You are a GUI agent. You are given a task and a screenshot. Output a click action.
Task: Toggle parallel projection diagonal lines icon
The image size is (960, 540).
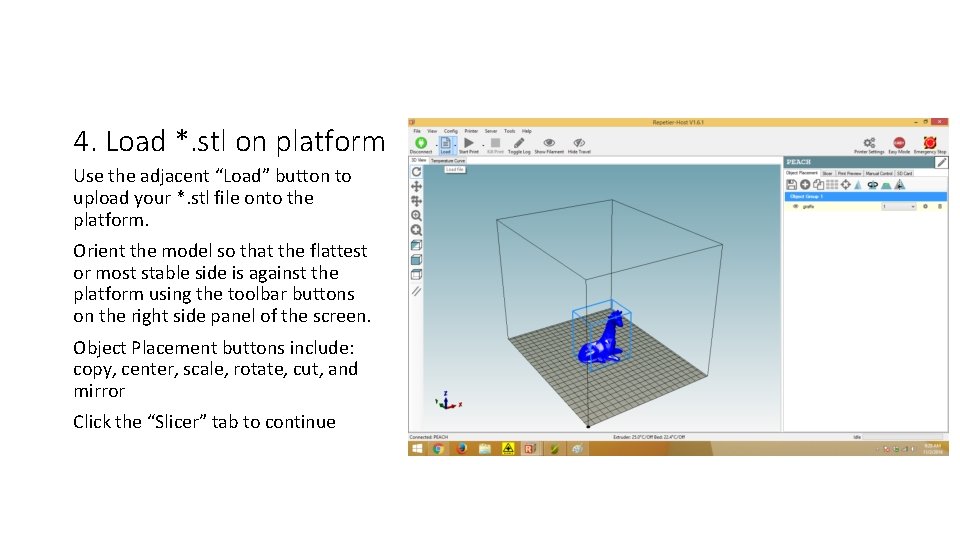[x=416, y=291]
